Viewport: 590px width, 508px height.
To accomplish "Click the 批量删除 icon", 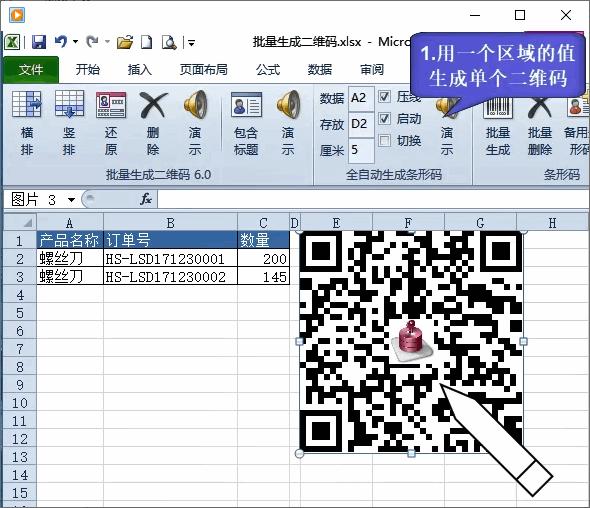I will pos(540,108).
